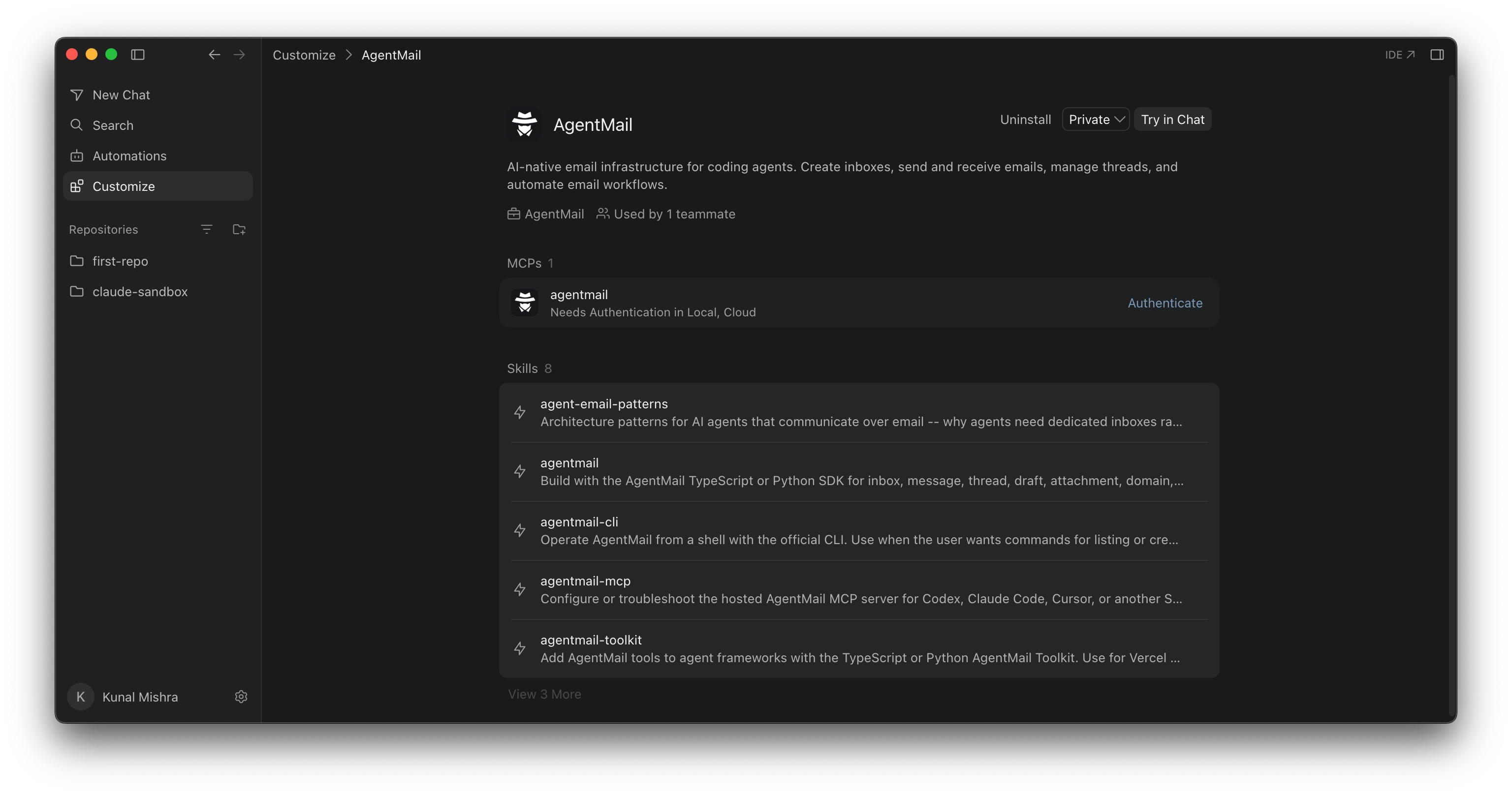
Task: Click the Repositories section label
Action: tap(103, 230)
